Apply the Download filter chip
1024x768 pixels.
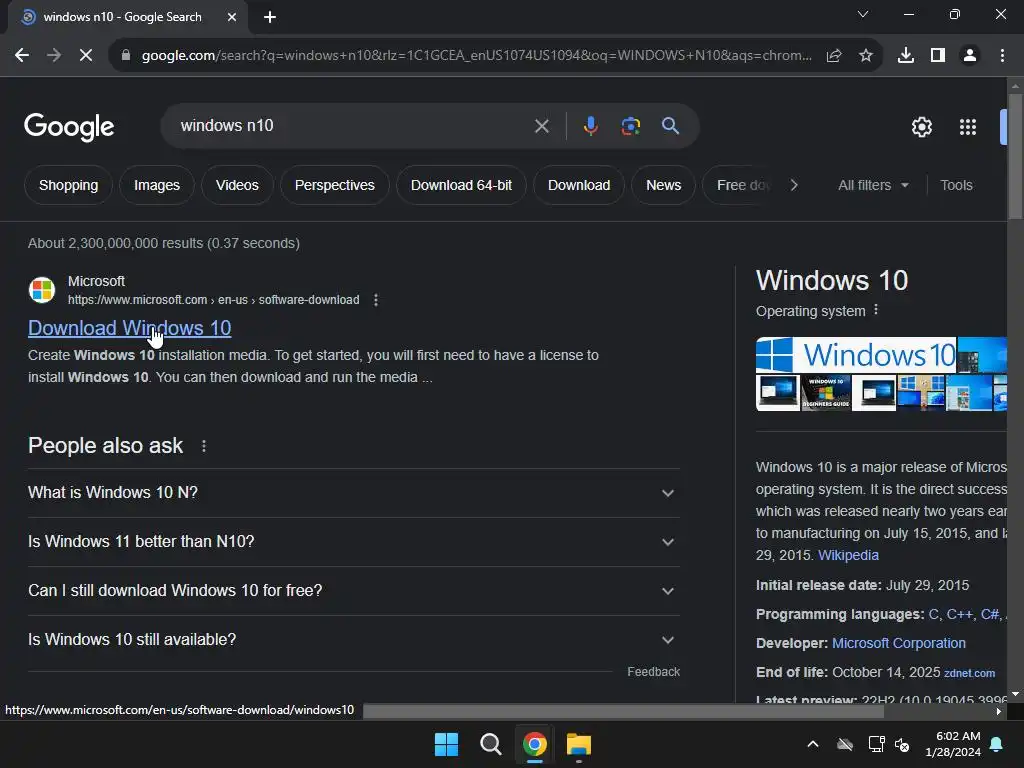[x=579, y=185]
